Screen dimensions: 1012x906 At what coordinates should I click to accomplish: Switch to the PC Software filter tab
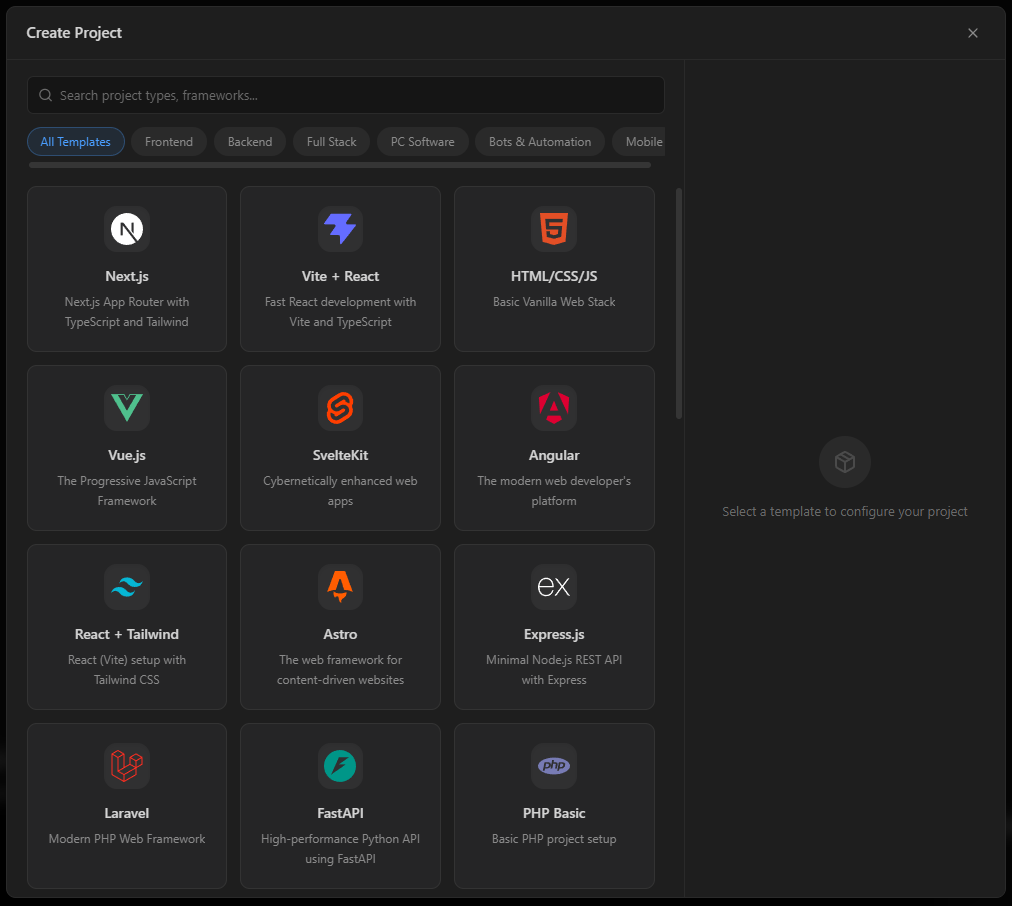(x=422, y=141)
